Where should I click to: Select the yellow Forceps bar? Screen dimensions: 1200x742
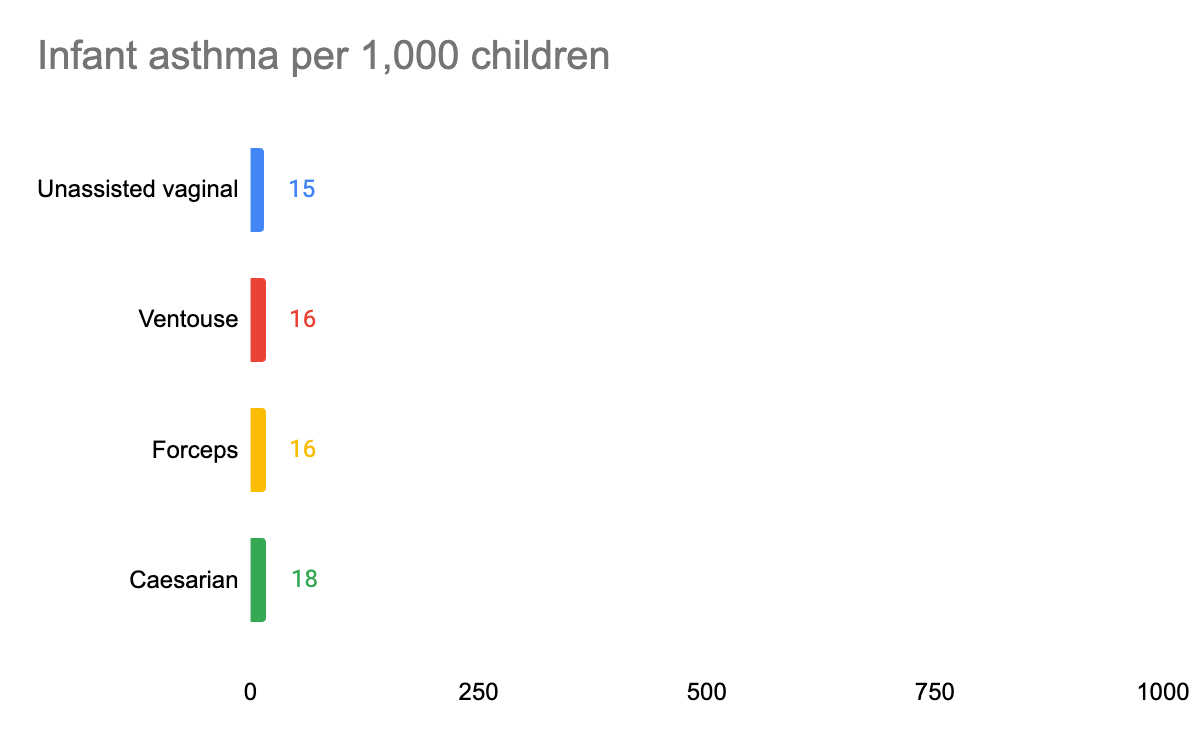click(x=258, y=450)
